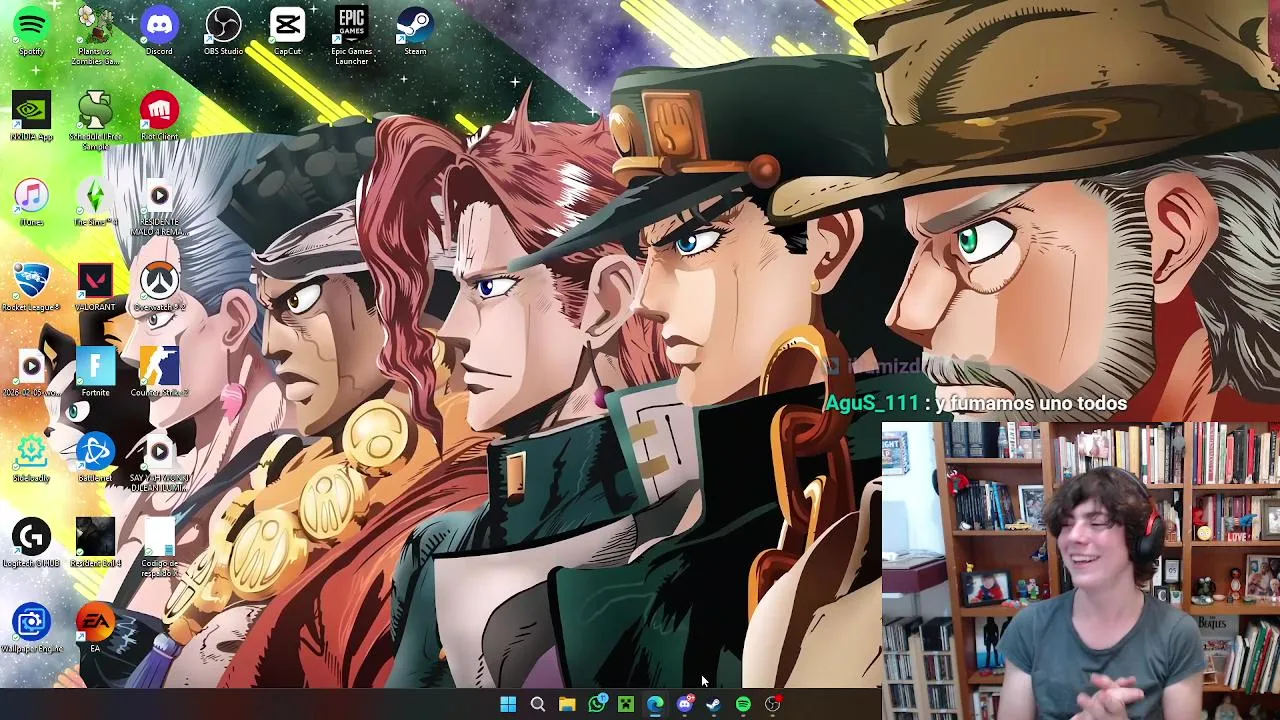The image size is (1280, 720).
Task: Switch to Spotify in the taskbar
Action: coord(743,705)
